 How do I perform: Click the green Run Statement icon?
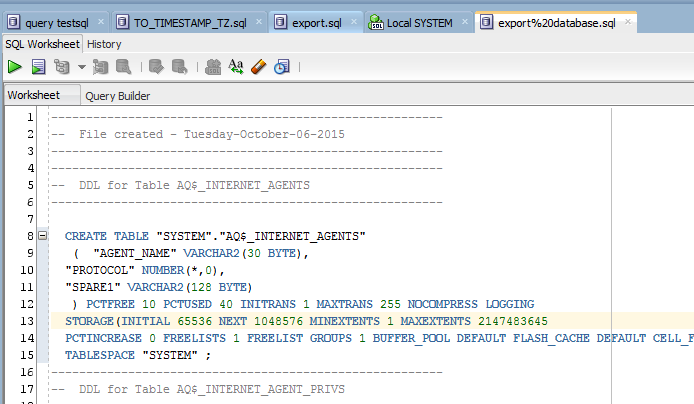[x=15, y=67]
